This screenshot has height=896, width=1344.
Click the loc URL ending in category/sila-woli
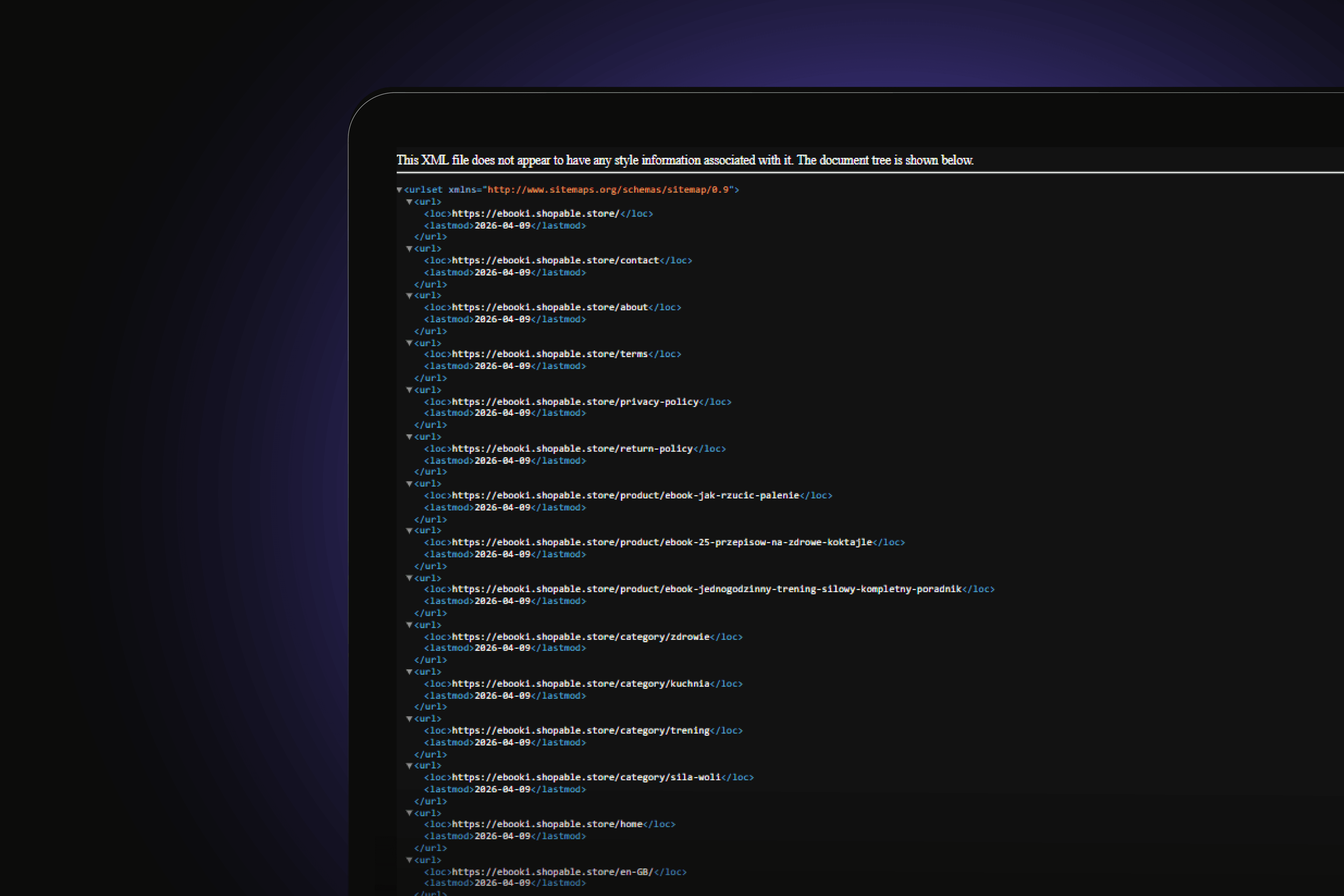pos(586,777)
